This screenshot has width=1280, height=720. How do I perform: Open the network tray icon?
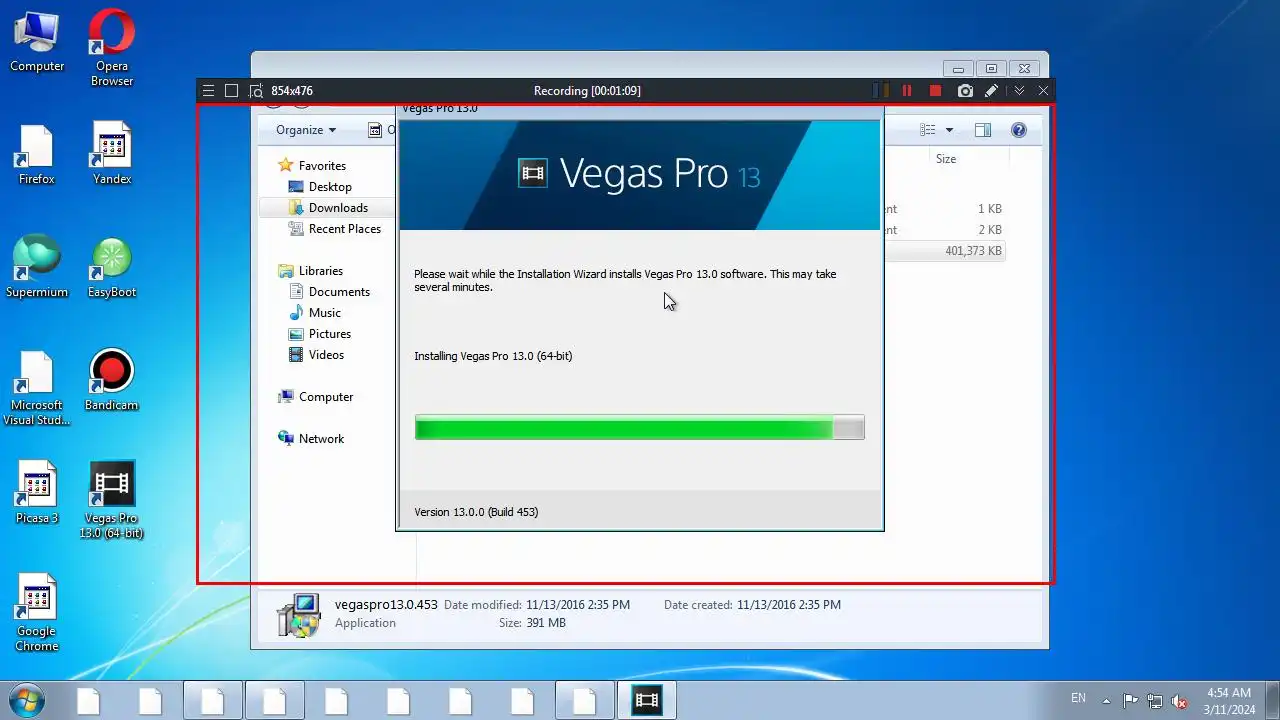(1155, 700)
